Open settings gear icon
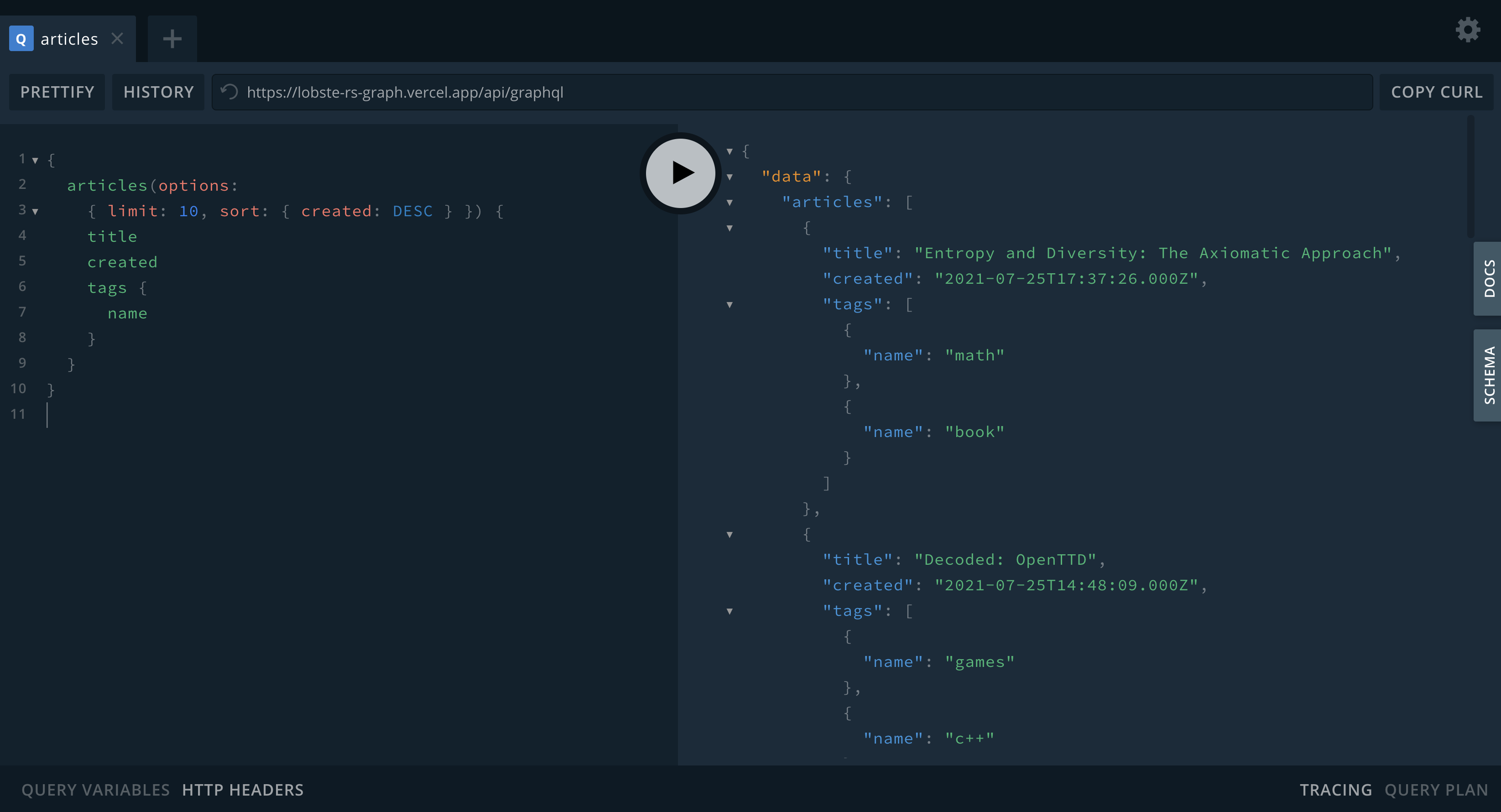Screen dimensions: 1501x812 click(x=1467, y=30)
